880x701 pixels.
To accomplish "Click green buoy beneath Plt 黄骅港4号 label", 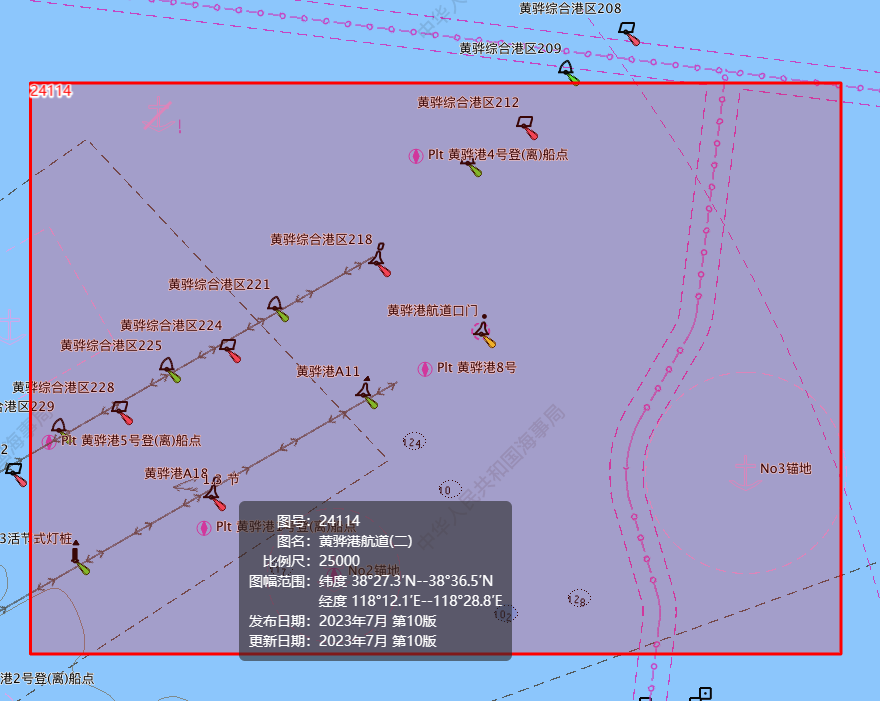I will (x=472, y=167).
